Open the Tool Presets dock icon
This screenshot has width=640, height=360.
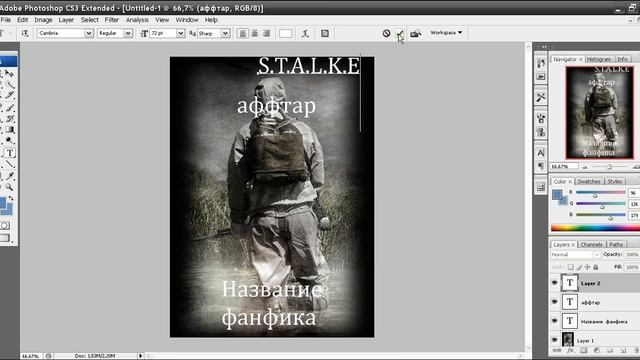click(x=541, y=97)
